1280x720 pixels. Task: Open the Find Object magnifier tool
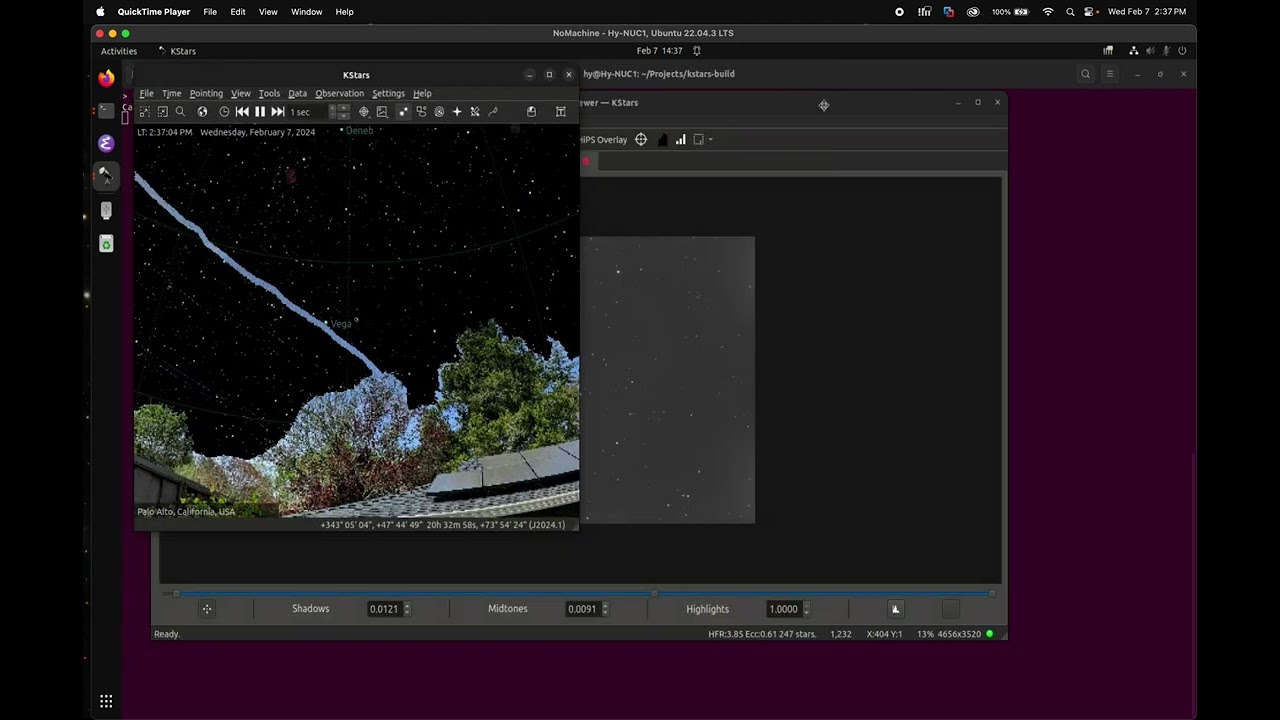pyautogui.click(x=180, y=112)
